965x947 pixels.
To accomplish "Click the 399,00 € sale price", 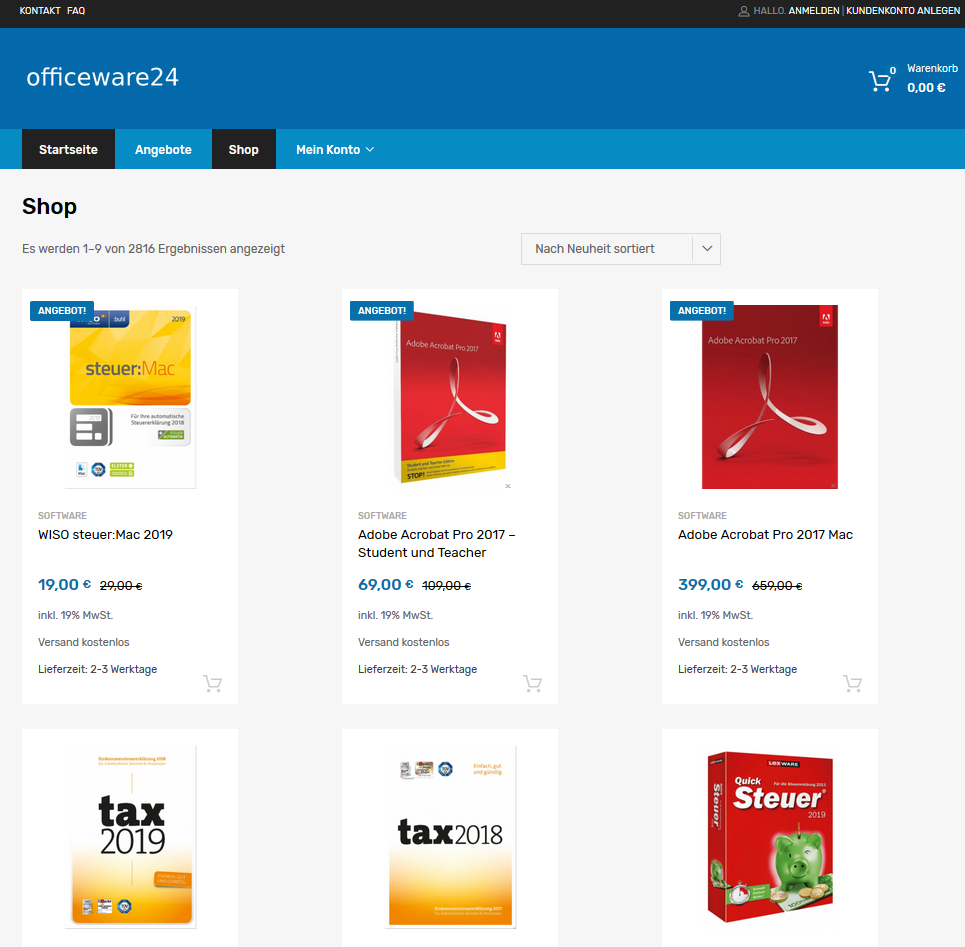I will (711, 585).
